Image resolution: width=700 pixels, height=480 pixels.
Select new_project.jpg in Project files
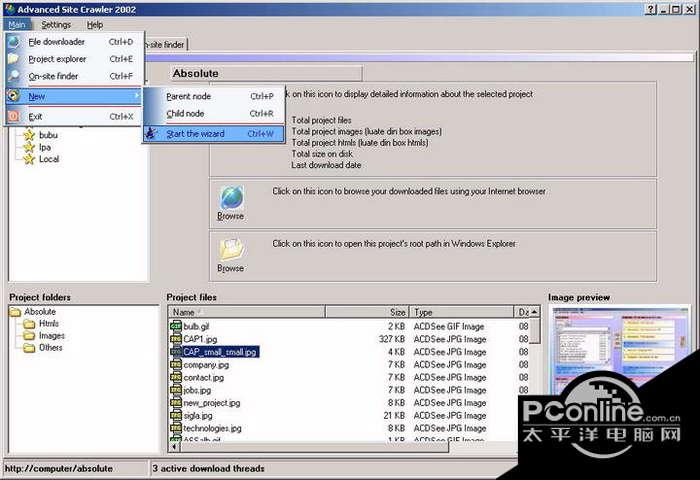(212, 403)
